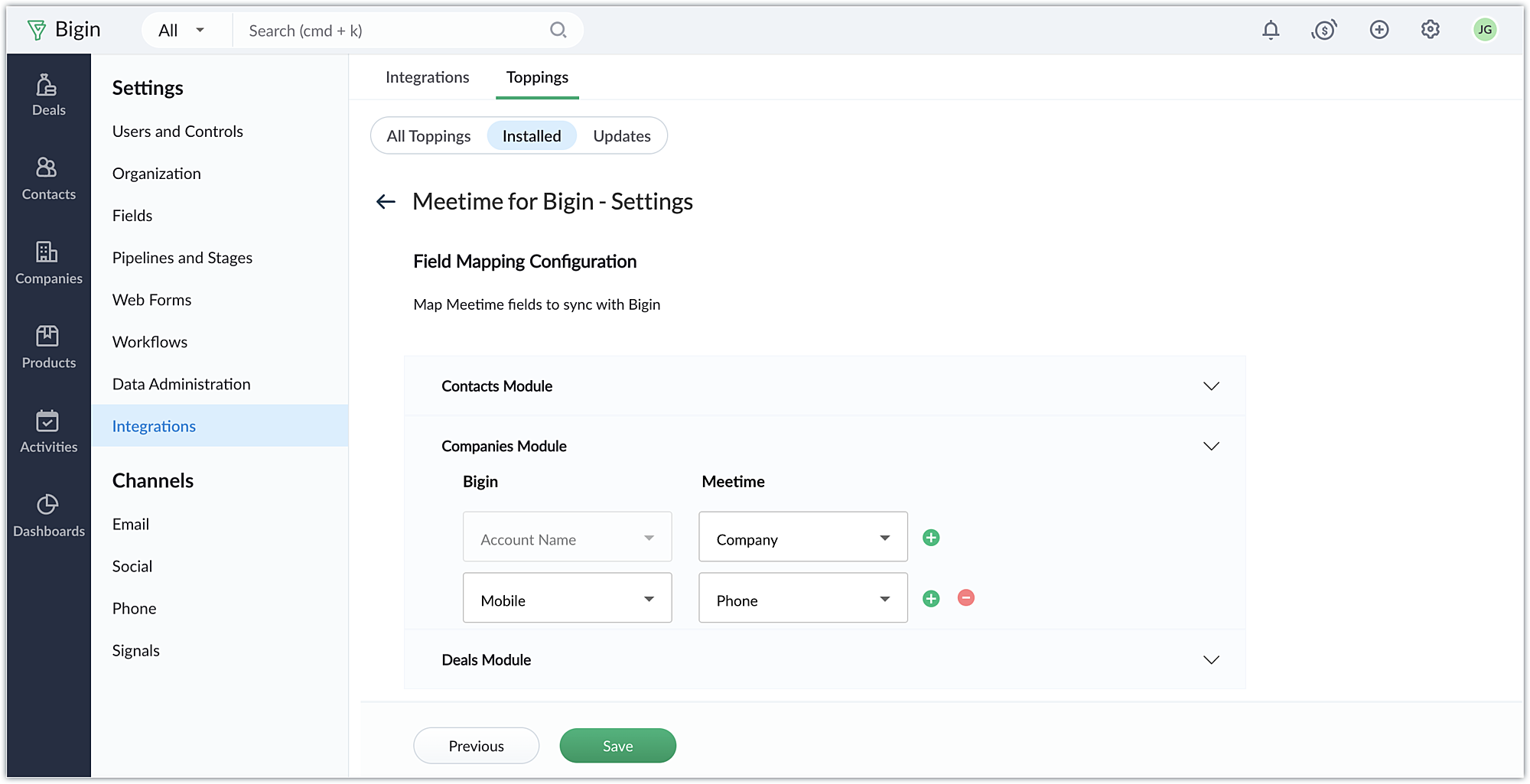Switch to the Toppings tab
Viewport: 1530px width, 784px height.
tap(537, 77)
